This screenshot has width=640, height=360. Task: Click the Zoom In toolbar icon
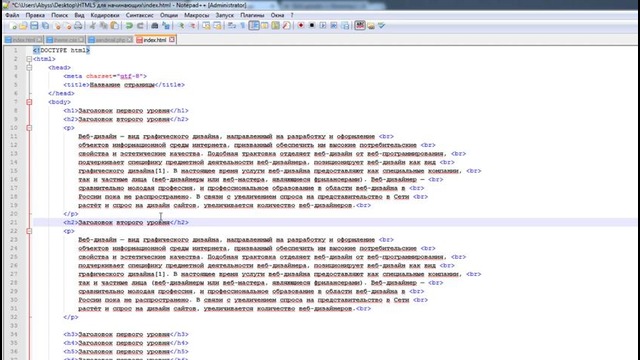coord(181,26)
